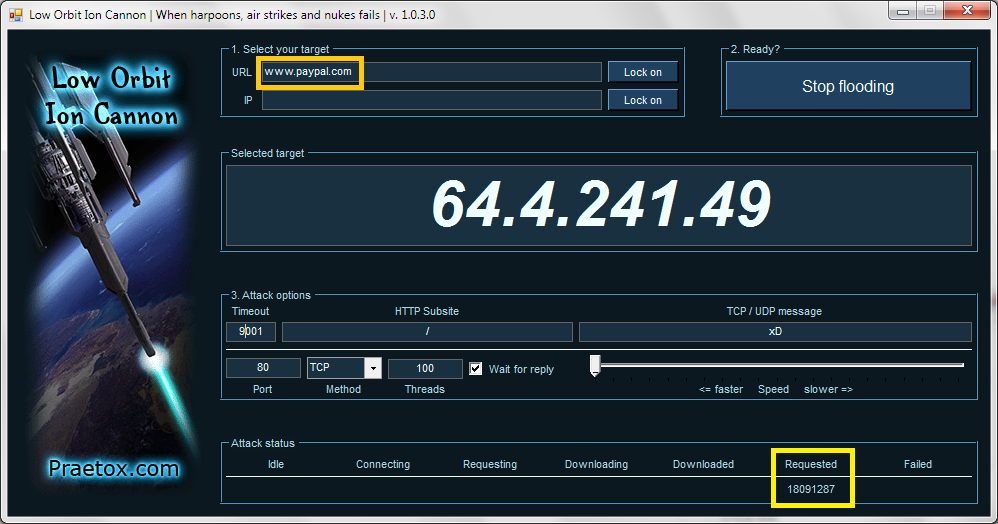Click the application icon in the title bar
998x524 pixels.
16,14
